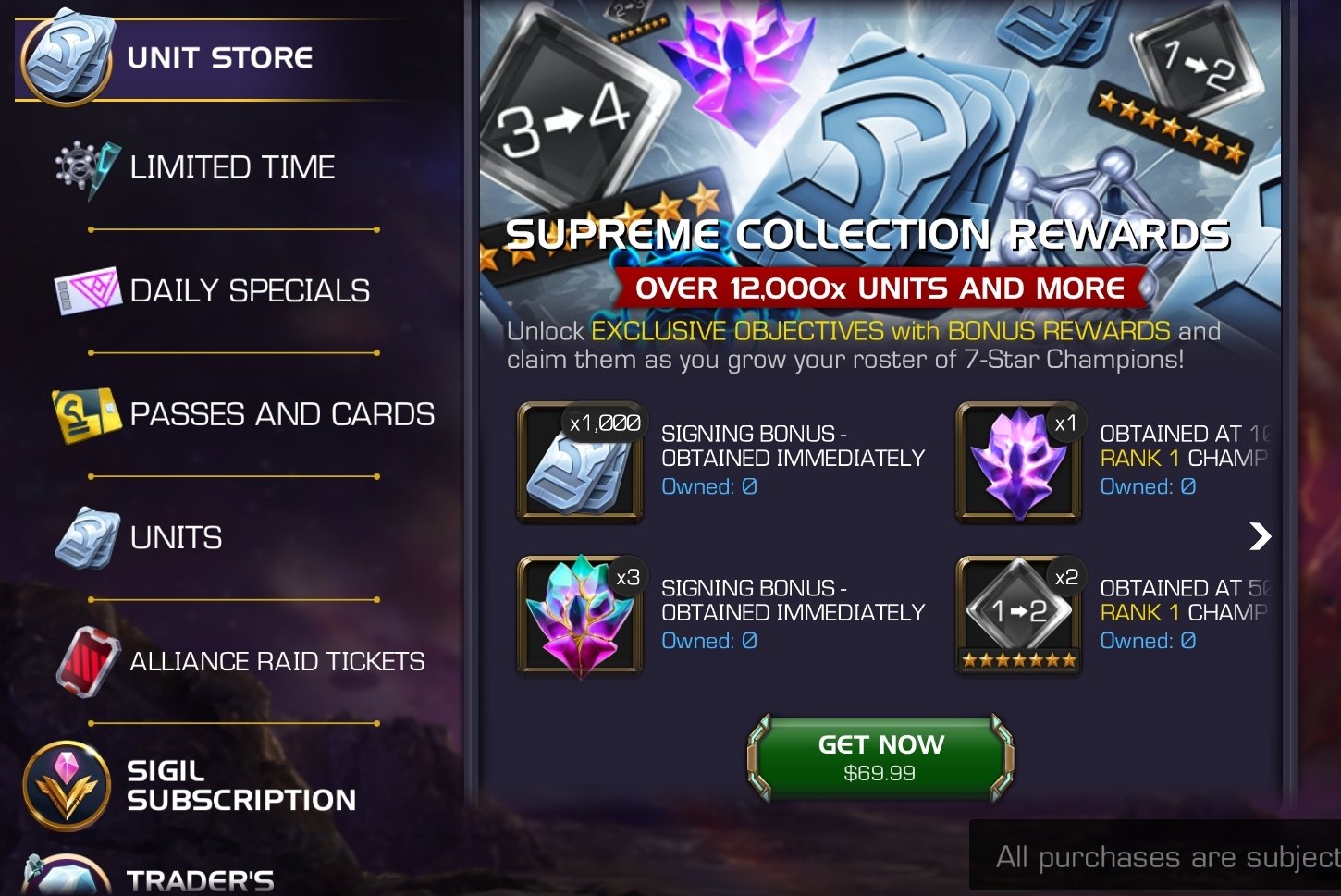Select the Daily Specials ticket icon
The height and width of the screenshot is (896, 1341).
87,290
